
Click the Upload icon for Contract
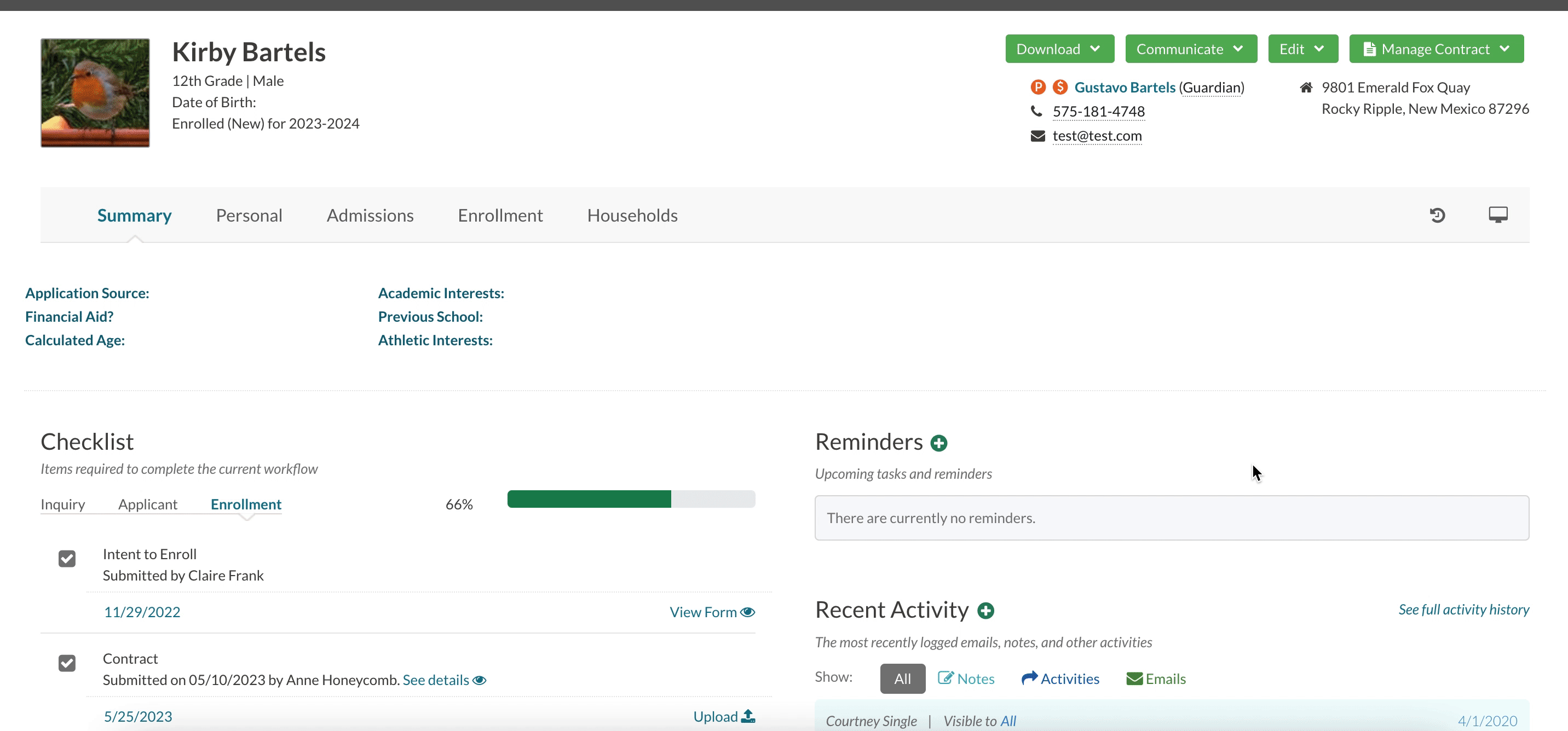coord(748,716)
